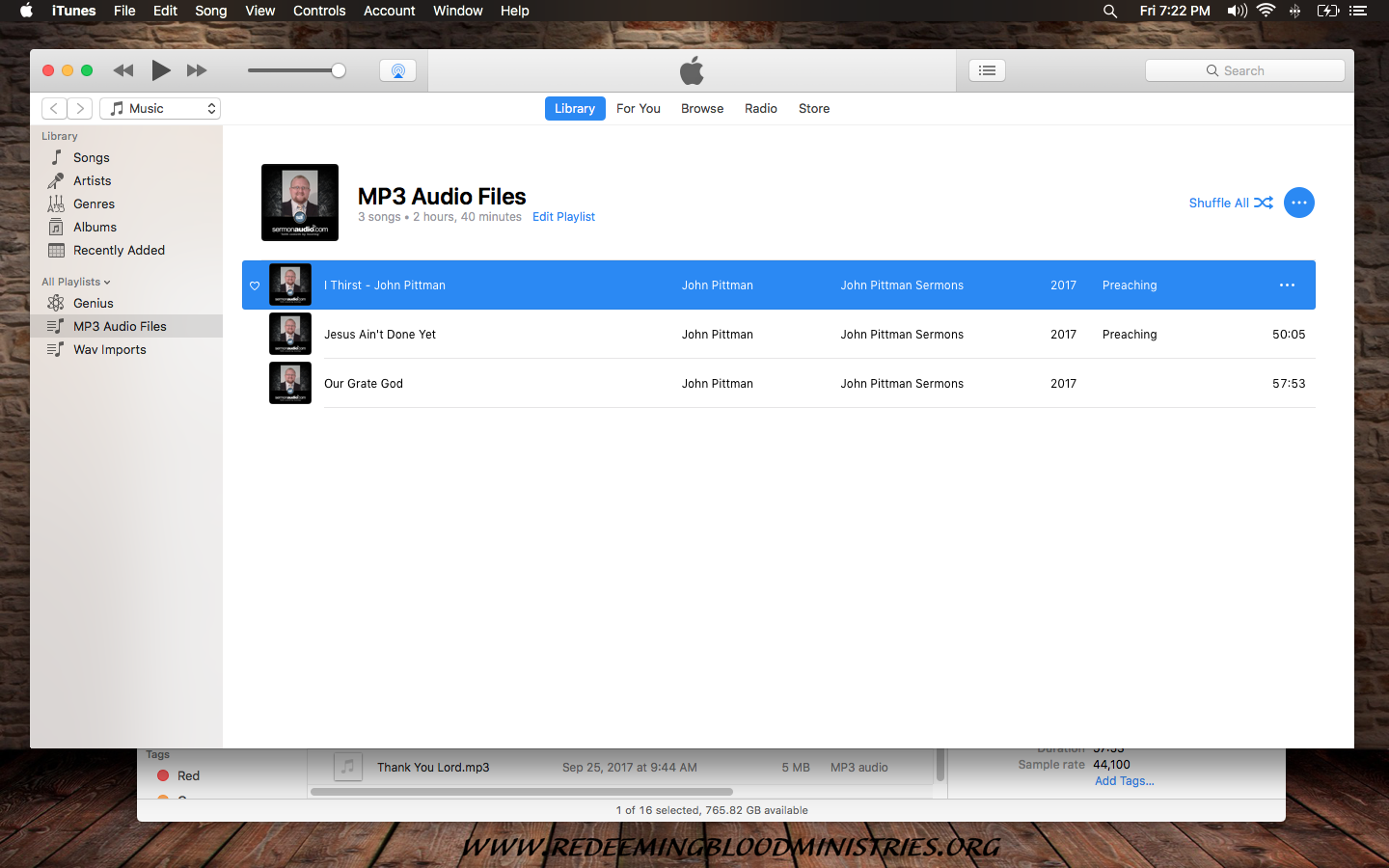Screen dimensions: 1389x868
Task: Open the Music media picker dropdown
Action: click(x=160, y=109)
